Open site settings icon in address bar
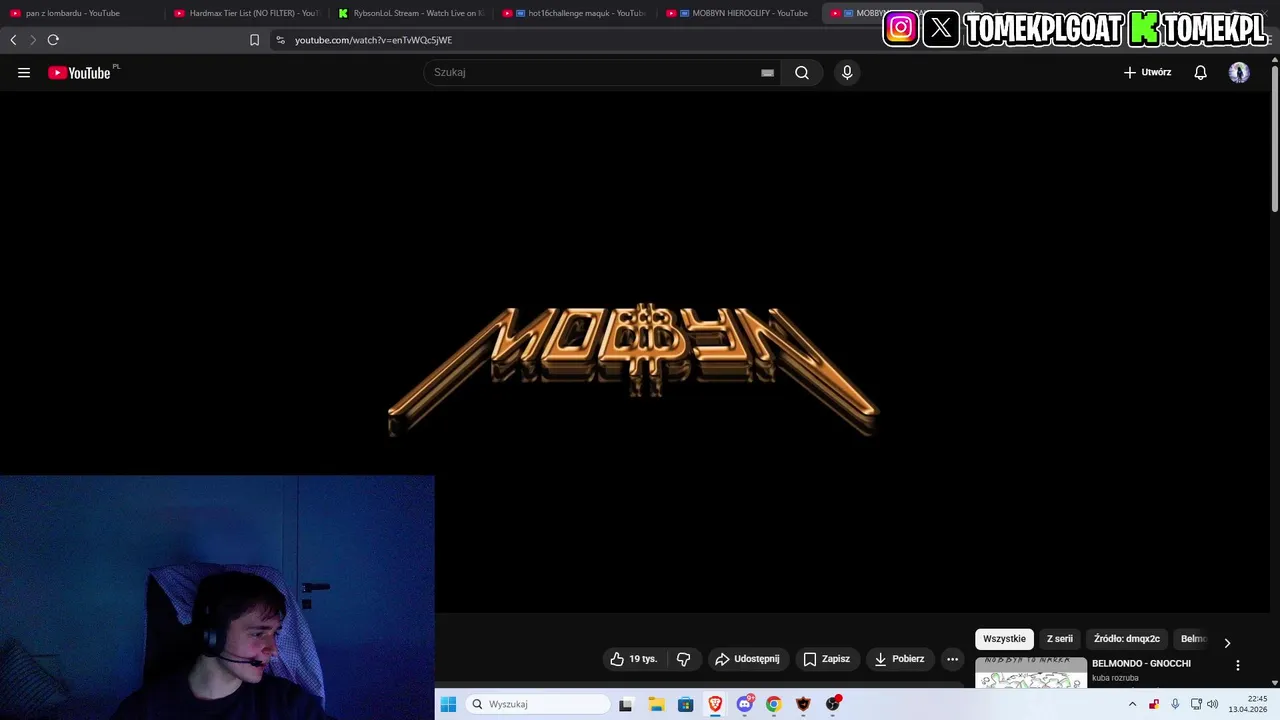This screenshot has height=720, width=1280. 280,40
